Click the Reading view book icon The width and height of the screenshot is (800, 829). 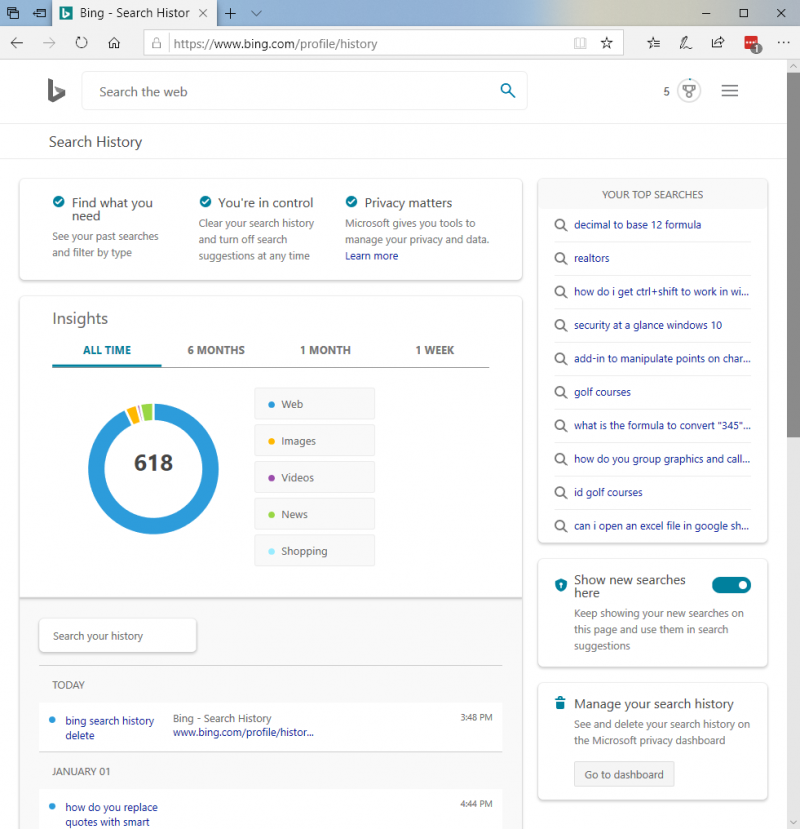click(x=580, y=43)
